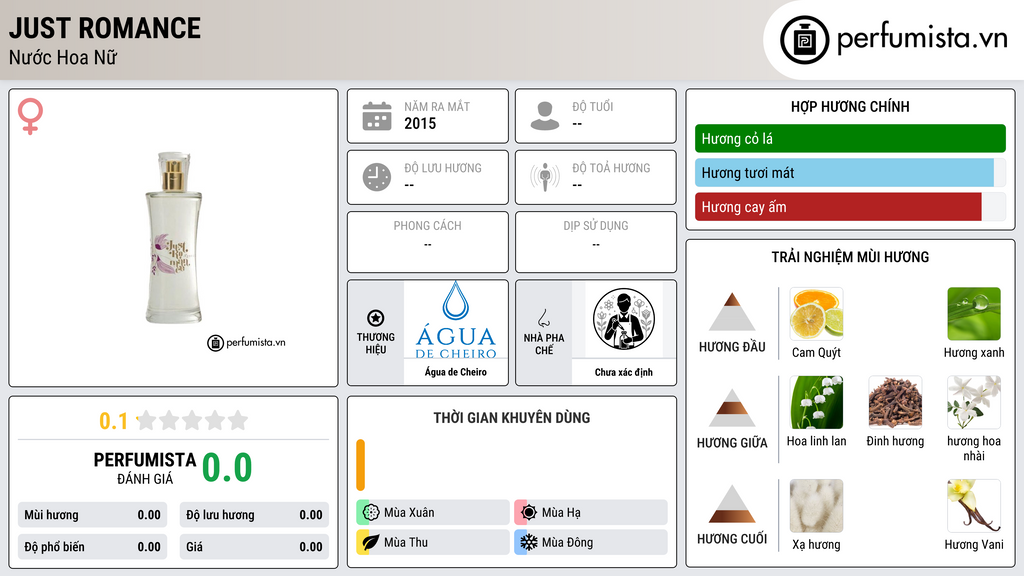The width and height of the screenshot is (1024, 576).
Task: Select the Đinh hương clove note image
Action: tap(895, 402)
